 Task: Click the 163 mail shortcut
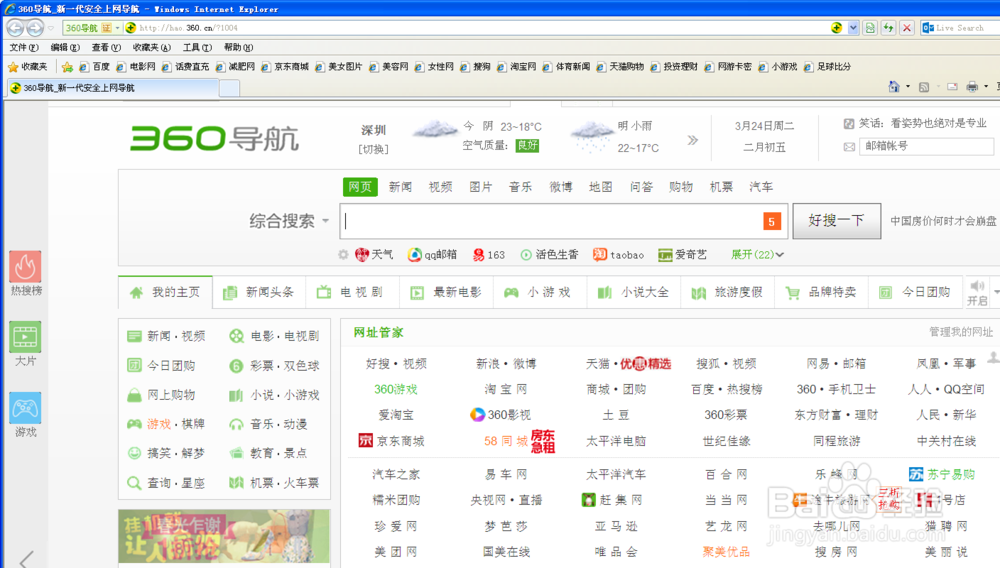coord(489,254)
